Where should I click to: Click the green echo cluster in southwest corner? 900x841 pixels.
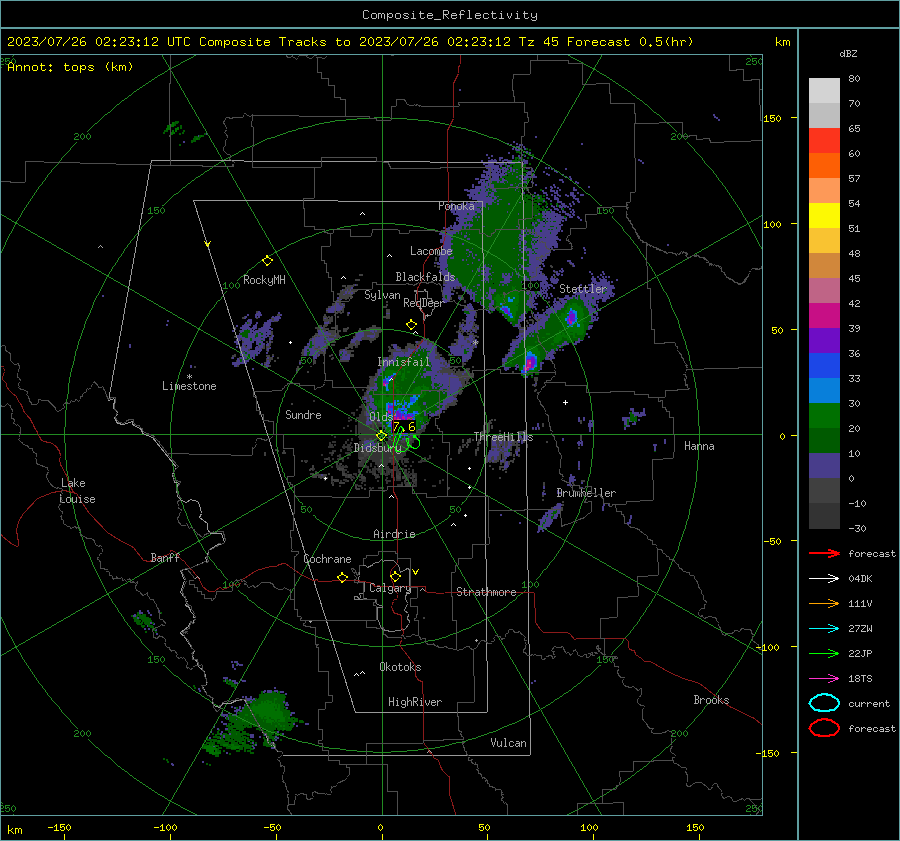(253, 721)
